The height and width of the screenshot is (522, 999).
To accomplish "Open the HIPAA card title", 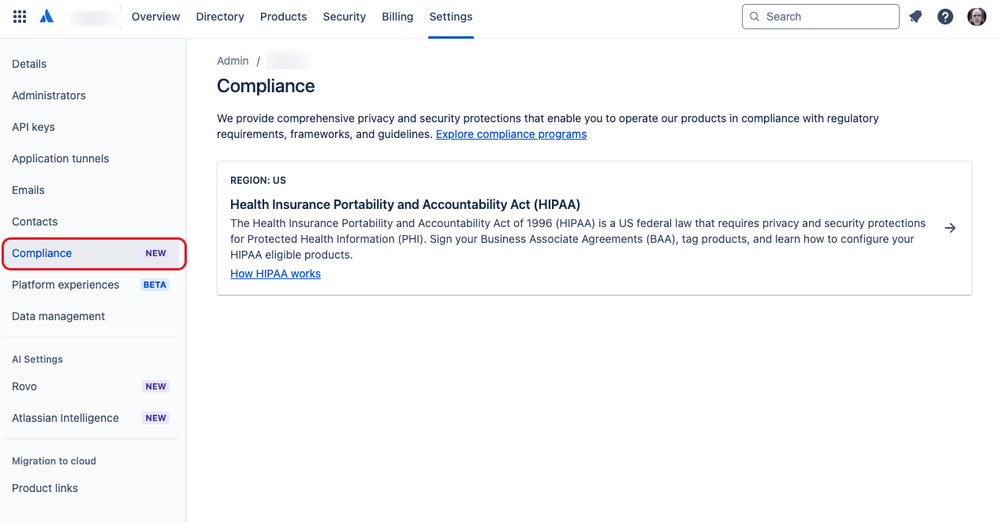I will 405,205.
